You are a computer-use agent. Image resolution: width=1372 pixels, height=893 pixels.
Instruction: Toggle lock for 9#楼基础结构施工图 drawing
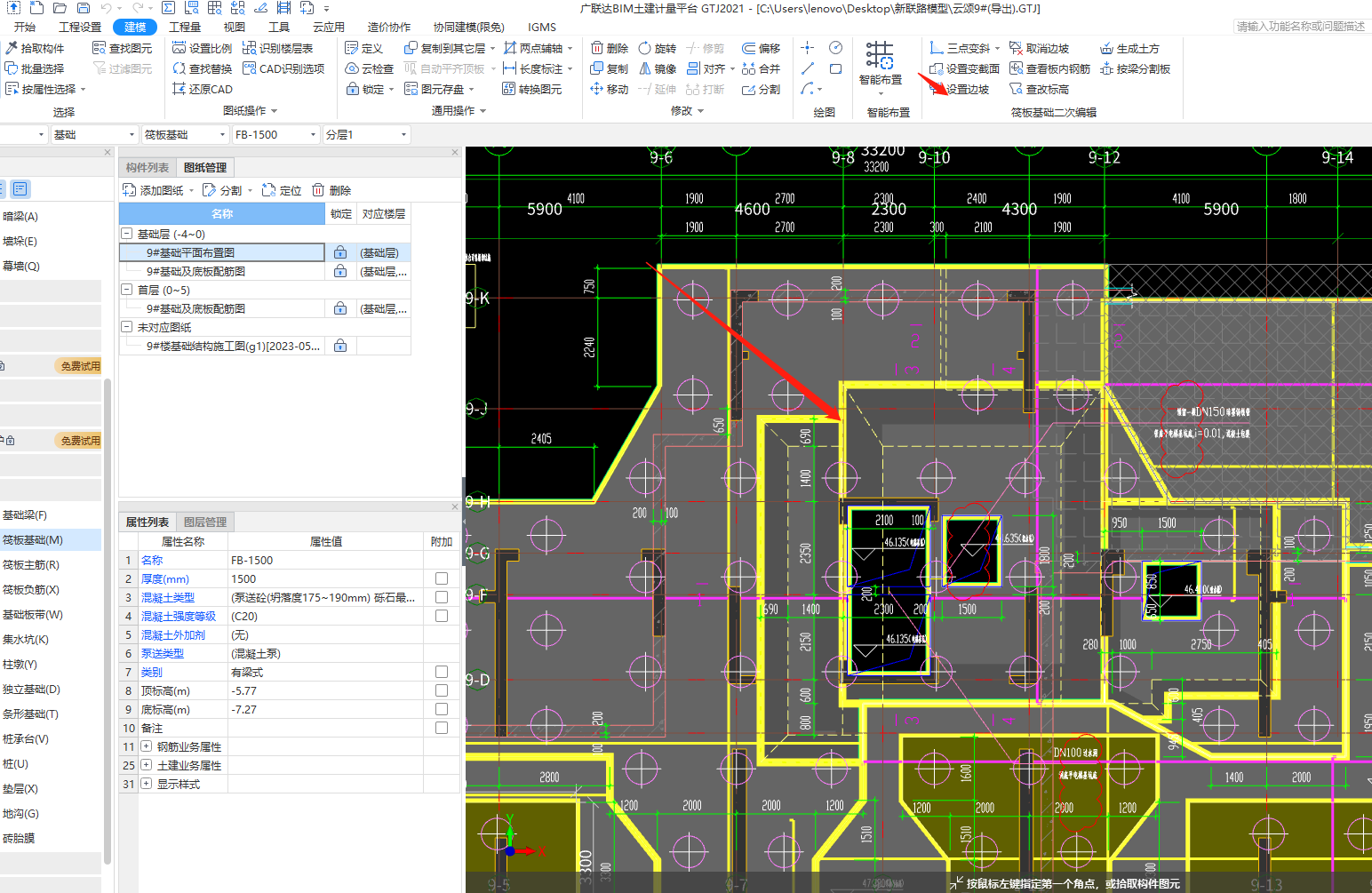pos(340,346)
